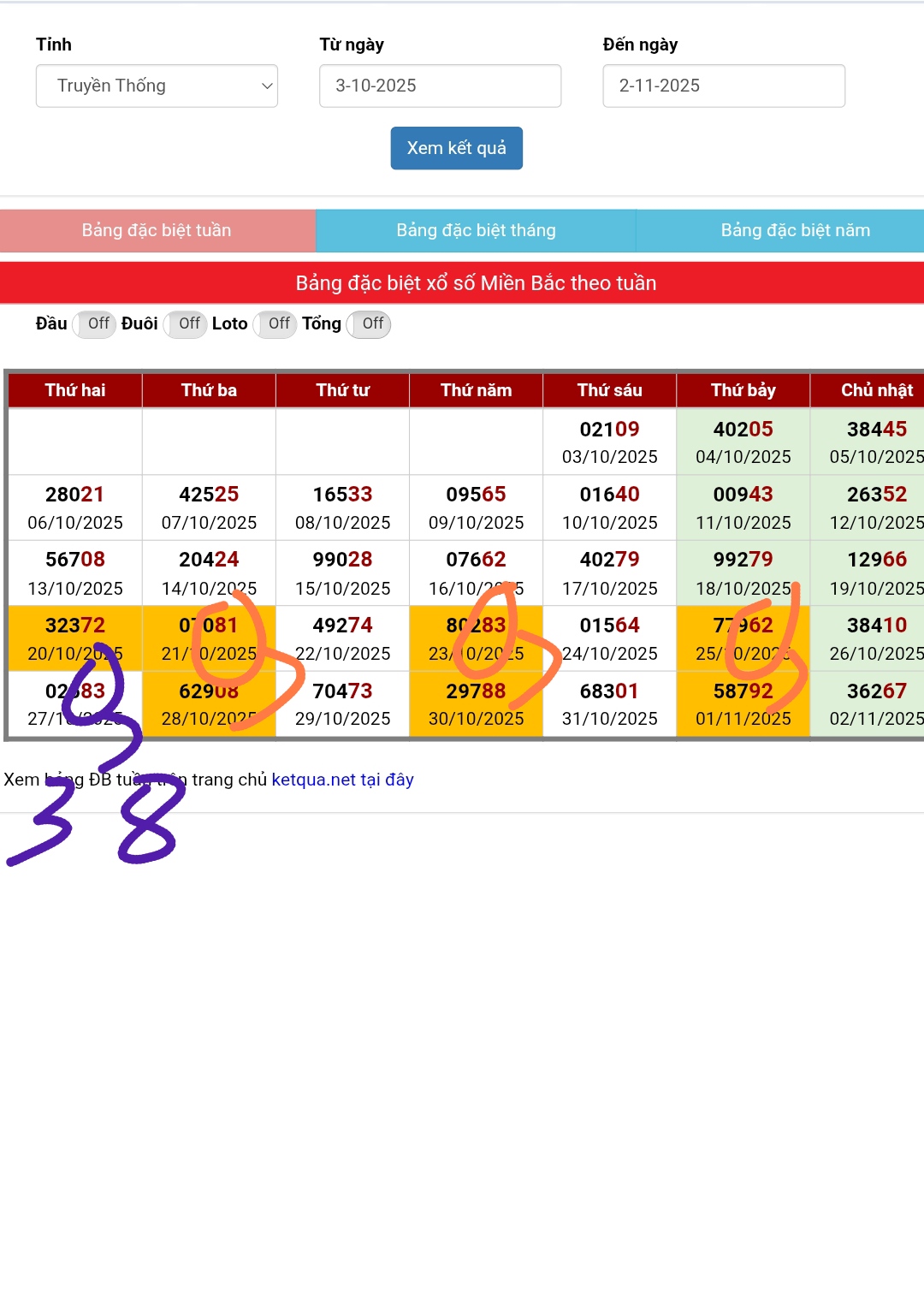Screen dimensions: 924x1305
Task: Switch to Bảng đặc biệt năm tab
Action: [x=795, y=230]
